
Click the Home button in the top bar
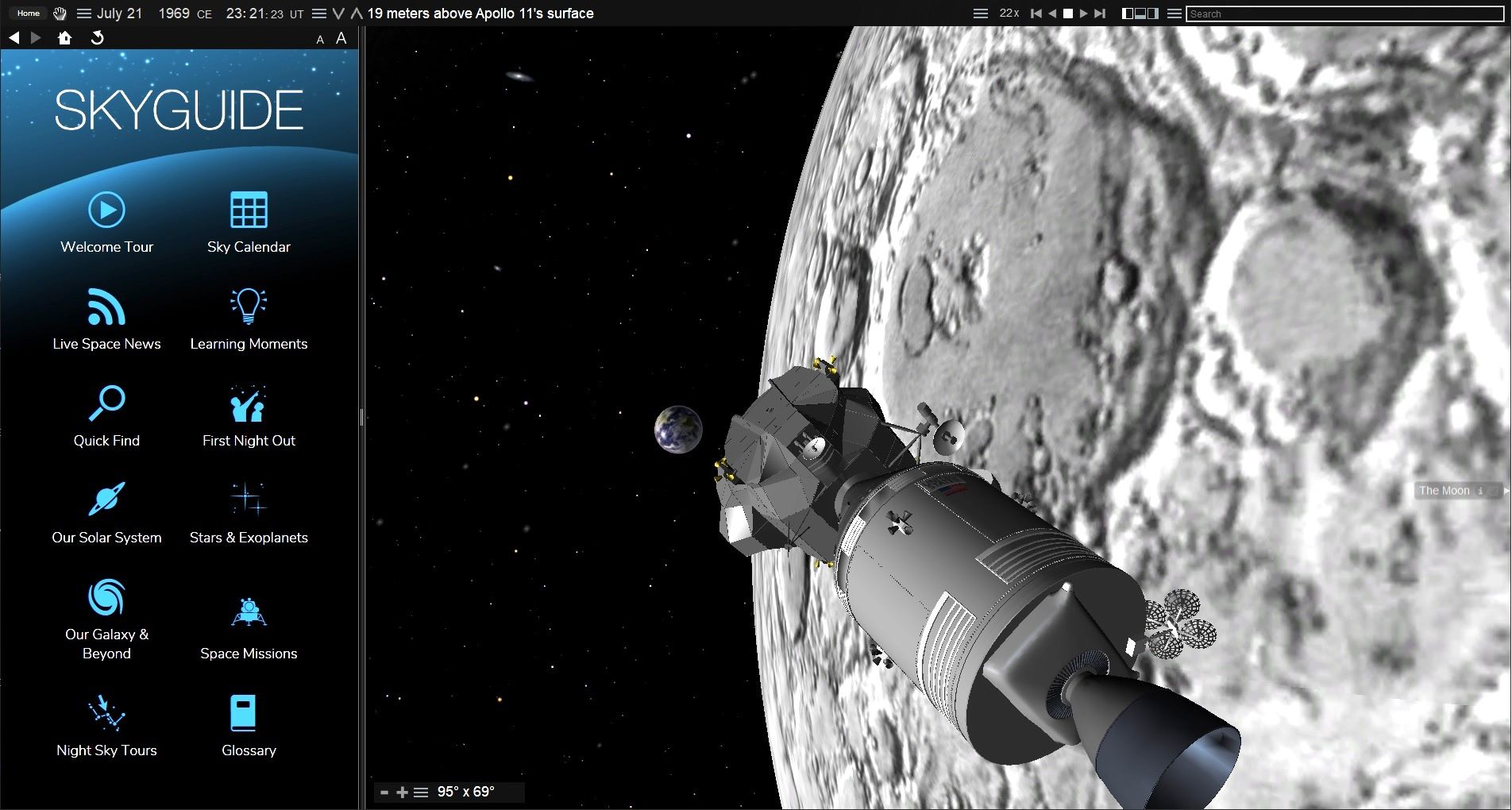(28, 13)
